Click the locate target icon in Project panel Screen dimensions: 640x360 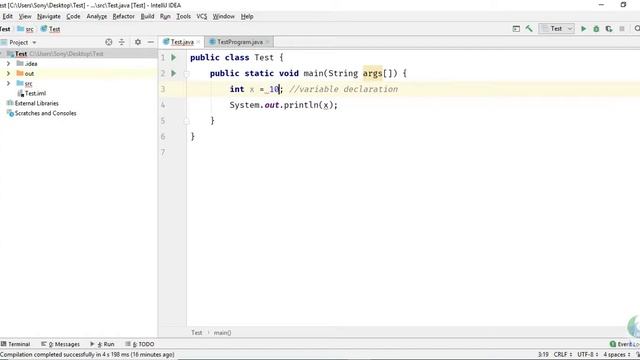109,42
